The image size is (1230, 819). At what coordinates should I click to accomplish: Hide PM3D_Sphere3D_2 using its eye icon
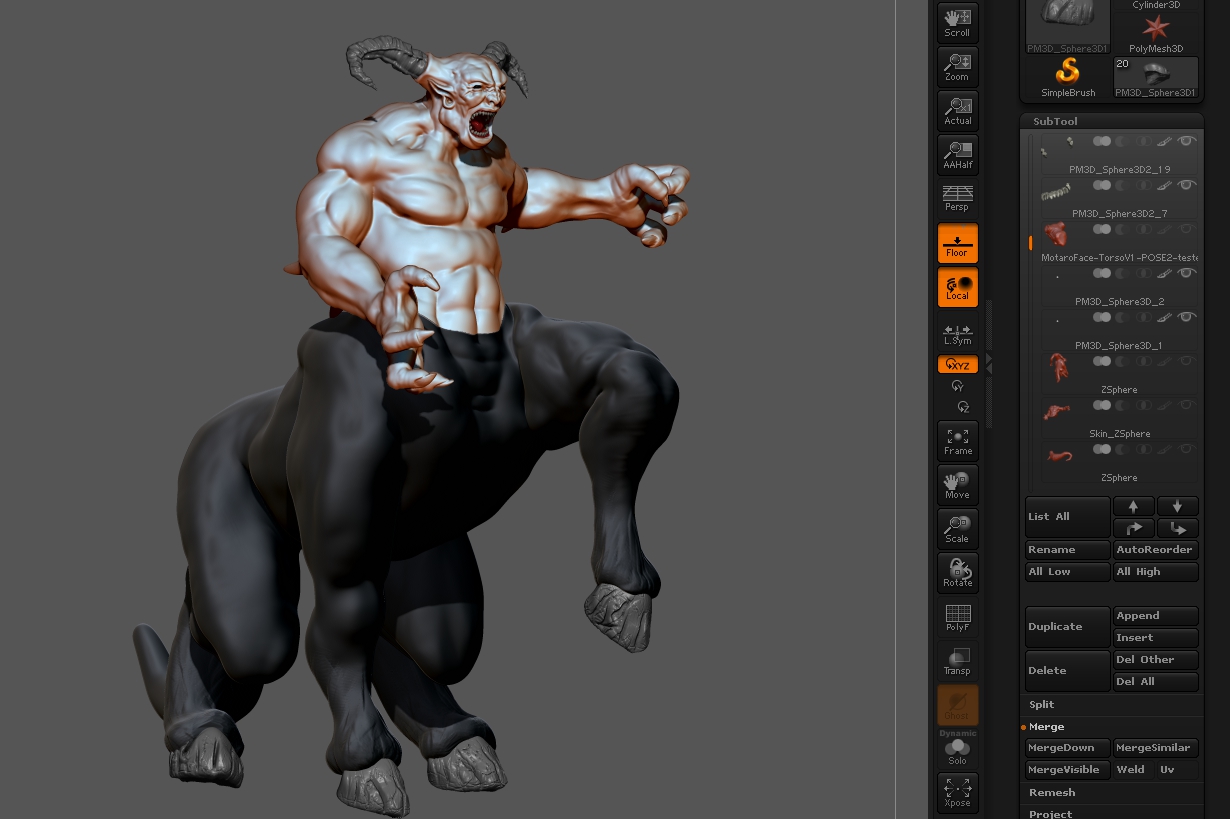[x=1187, y=274]
